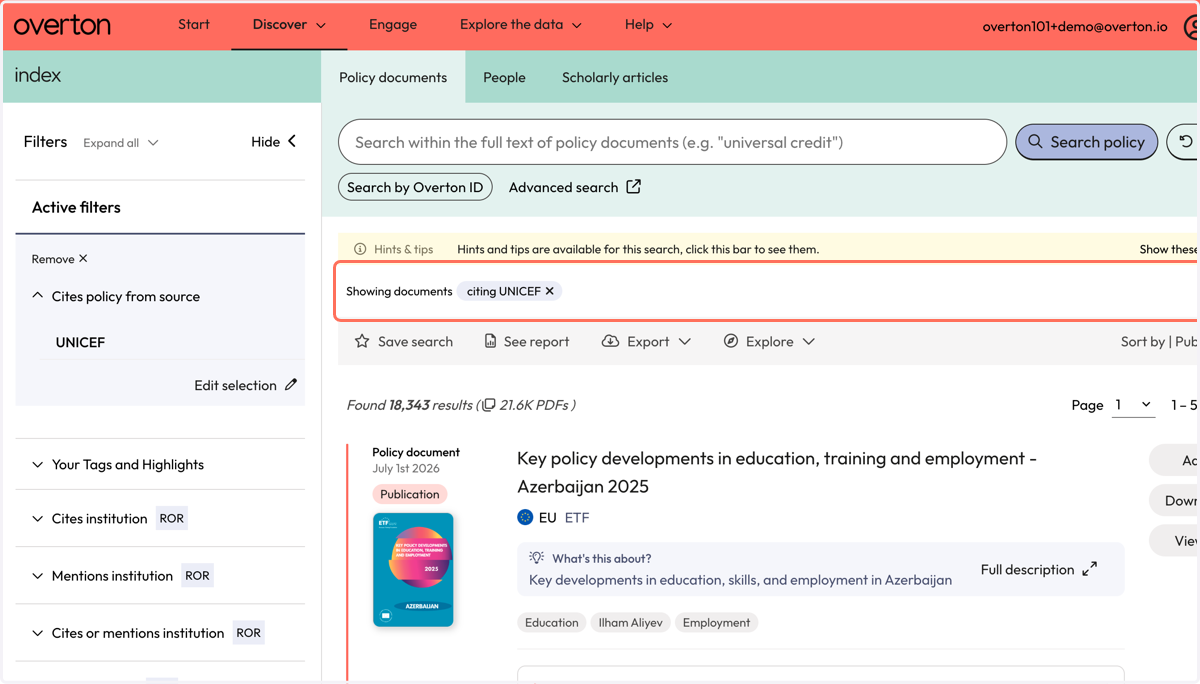Expand the Mentions institution filter
The height and width of the screenshot is (684, 1200).
coord(103,576)
